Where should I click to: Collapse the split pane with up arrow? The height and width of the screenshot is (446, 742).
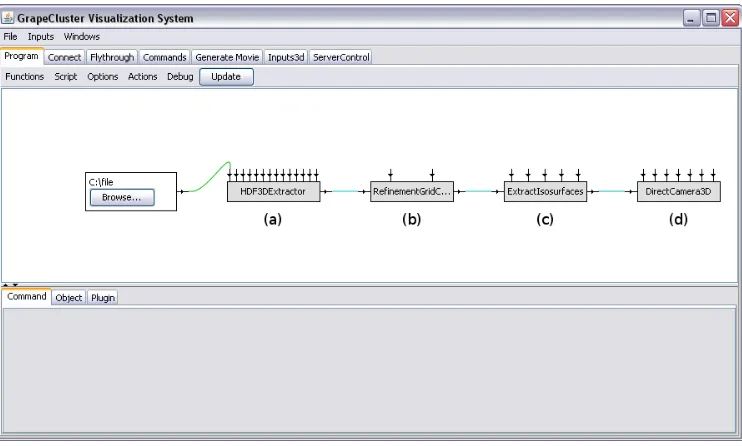[x=6, y=285]
